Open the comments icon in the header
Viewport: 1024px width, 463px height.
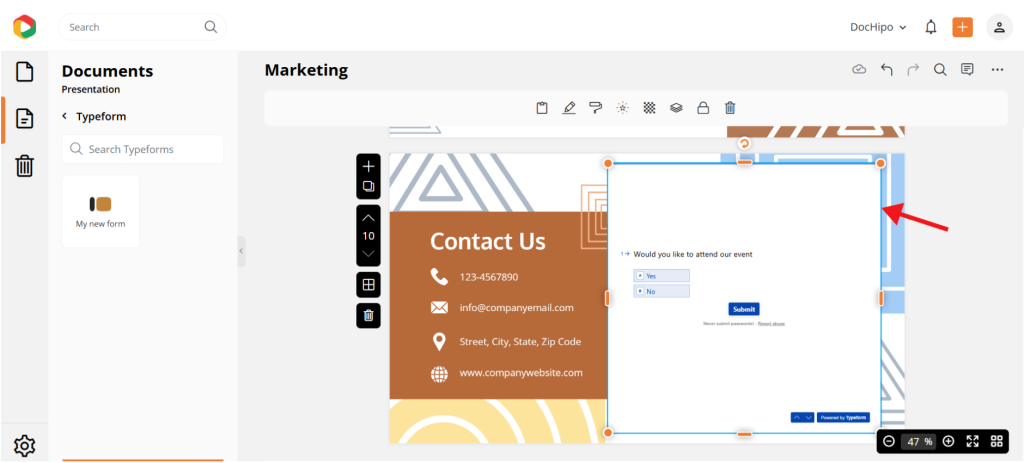pos(967,70)
